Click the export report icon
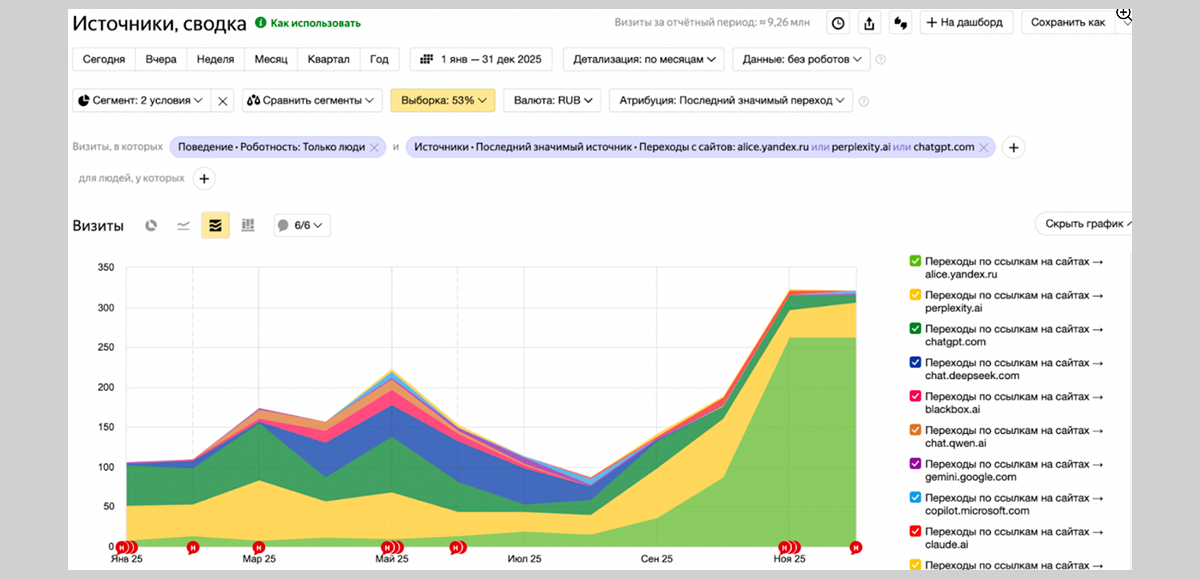Image resolution: width=1200 pixels, height=580 pixels. coord(869,23)
